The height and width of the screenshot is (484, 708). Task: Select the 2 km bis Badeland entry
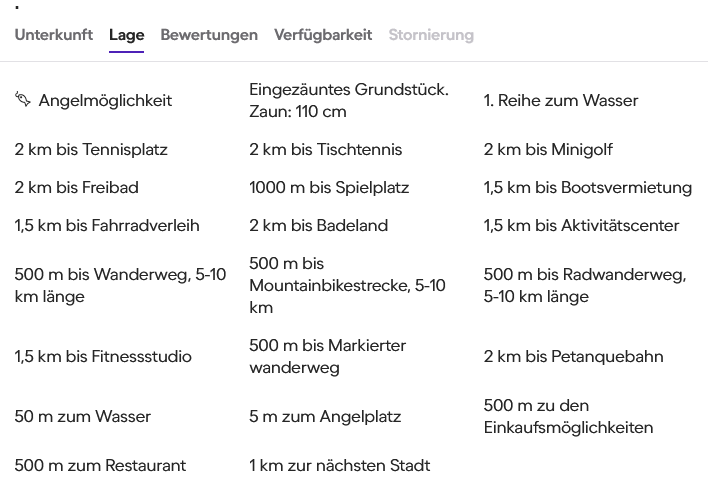[318, 225]
